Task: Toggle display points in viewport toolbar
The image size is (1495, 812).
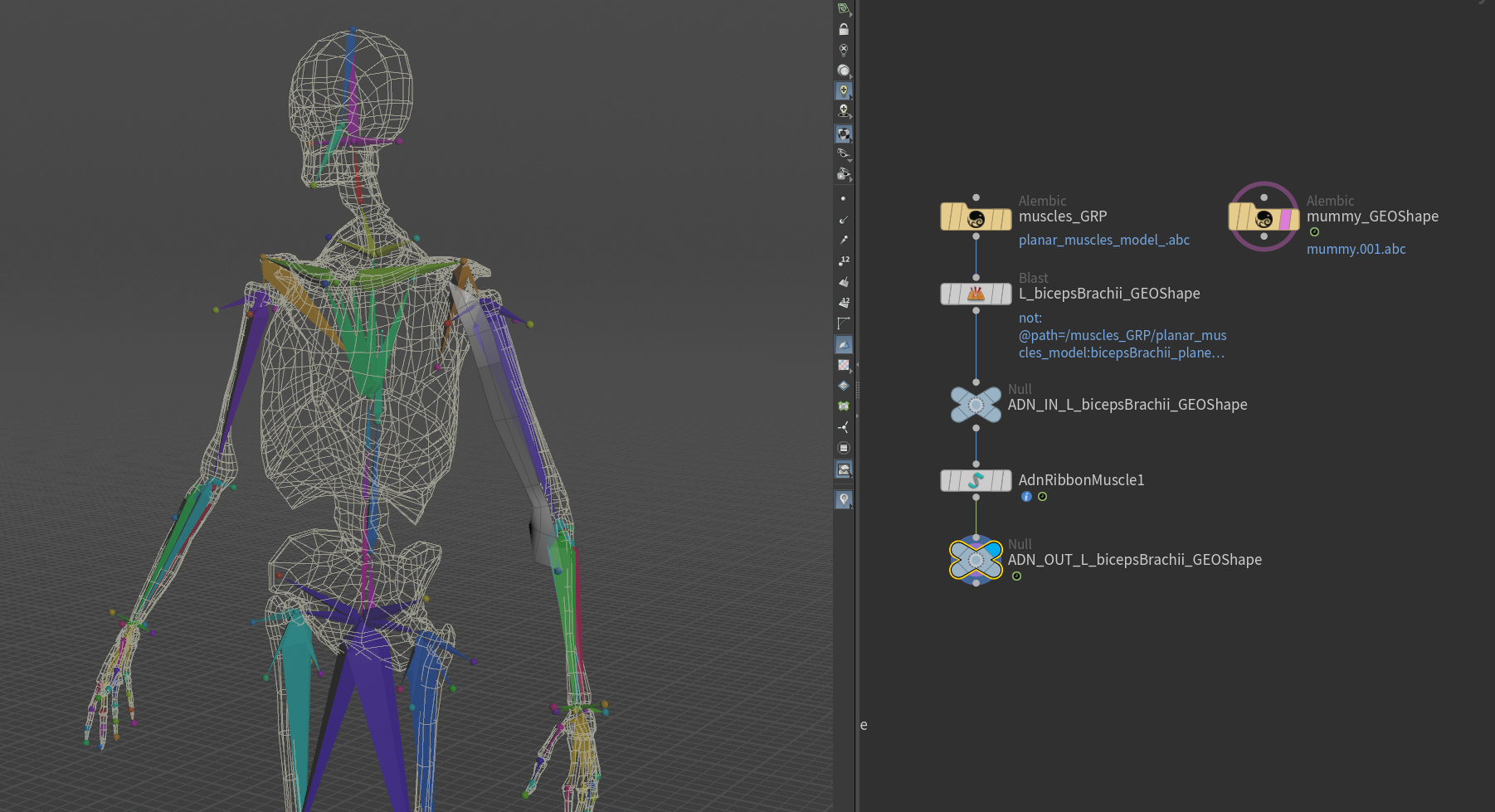Action: (x=844, y=199)
